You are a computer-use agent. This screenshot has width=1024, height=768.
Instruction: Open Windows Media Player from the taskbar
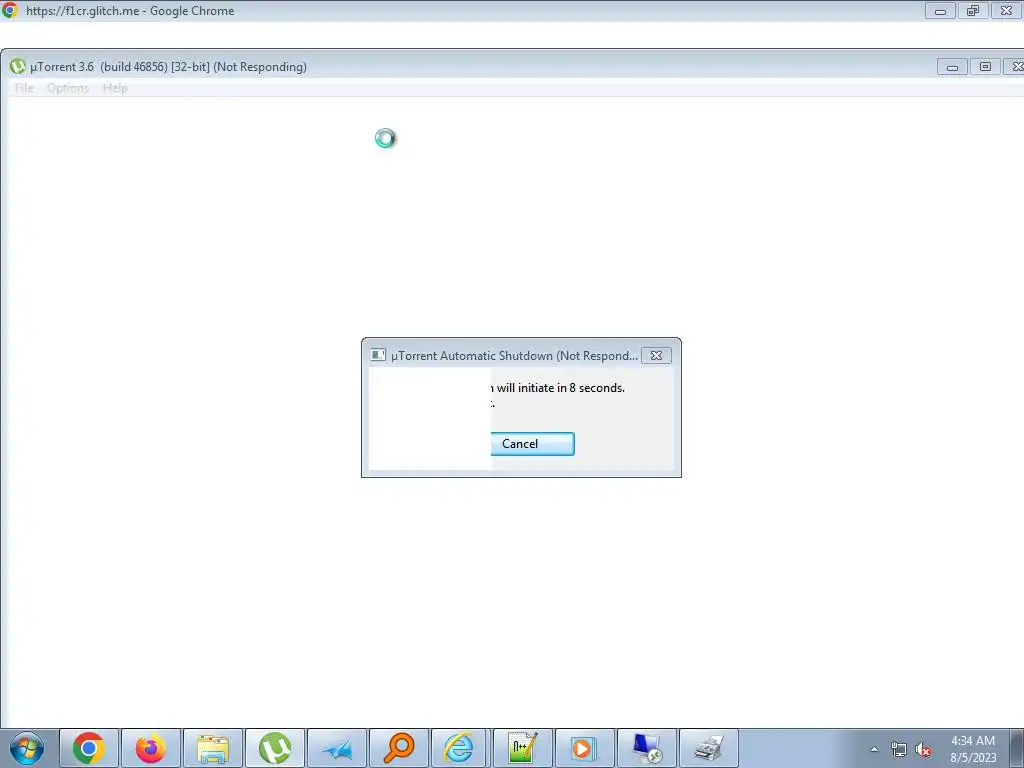pos(584,748)
